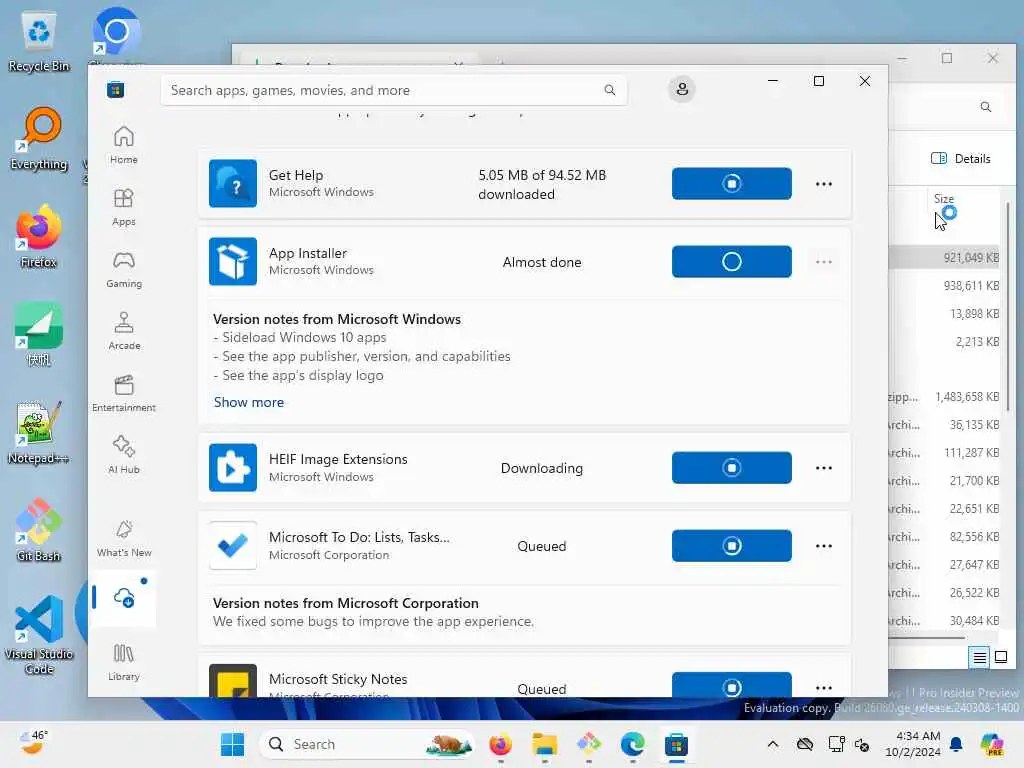Image resolution: width=1024 pixels, height=768 pixels.
Task: Open File Explorer from the taskbar
Action: (545, 744)
